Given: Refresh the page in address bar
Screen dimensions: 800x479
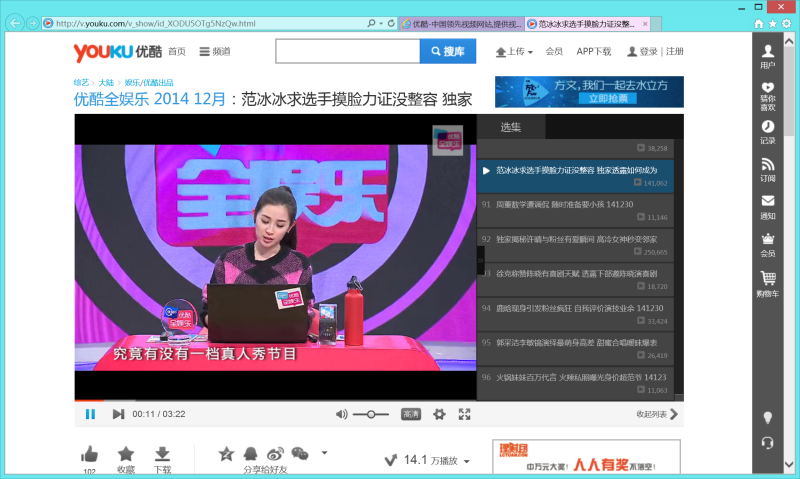Looking at the screenshot, I should (x=391, y=23).
